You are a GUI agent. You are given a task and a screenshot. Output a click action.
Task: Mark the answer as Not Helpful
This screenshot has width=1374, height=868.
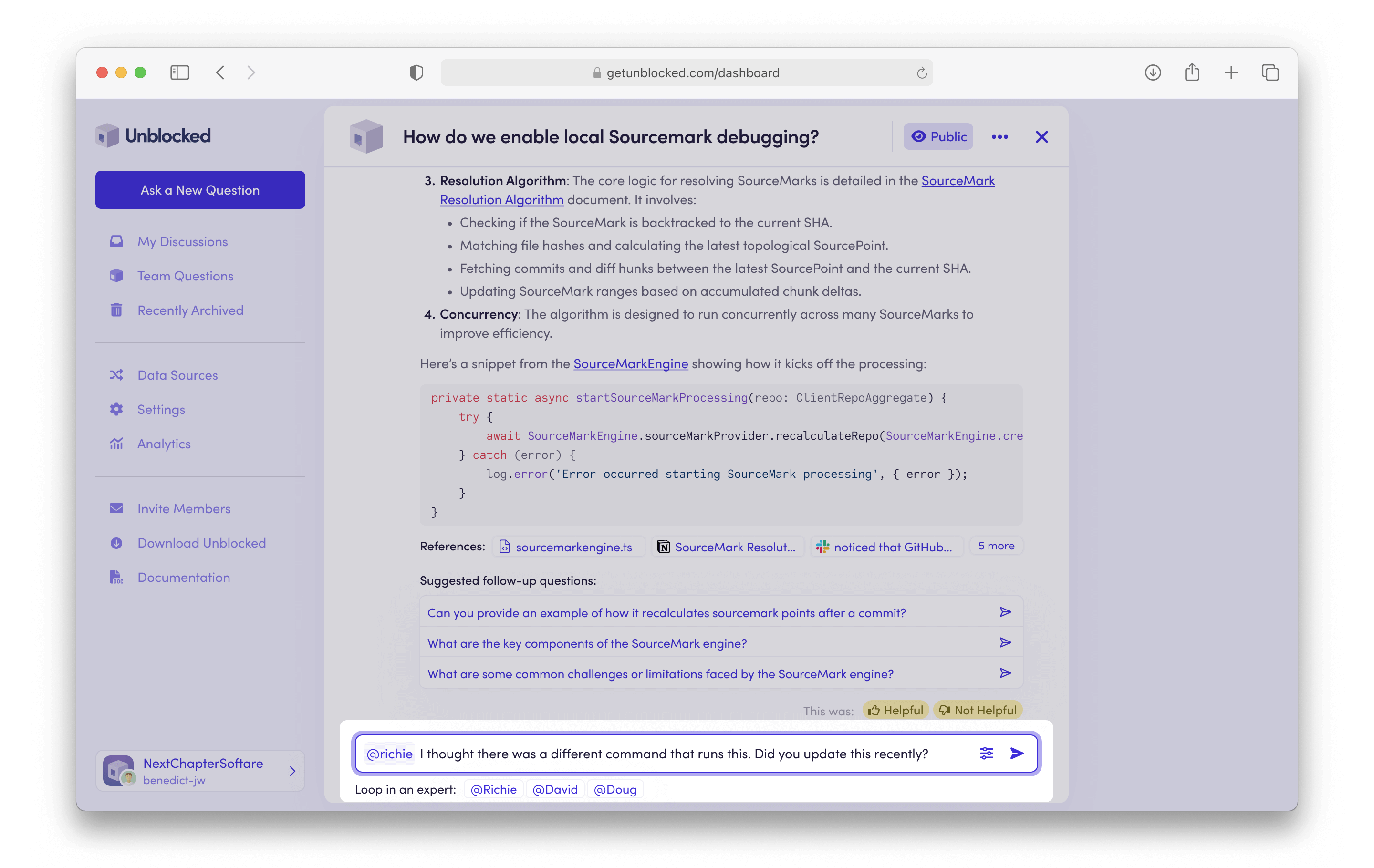click(x=978, y=710)
